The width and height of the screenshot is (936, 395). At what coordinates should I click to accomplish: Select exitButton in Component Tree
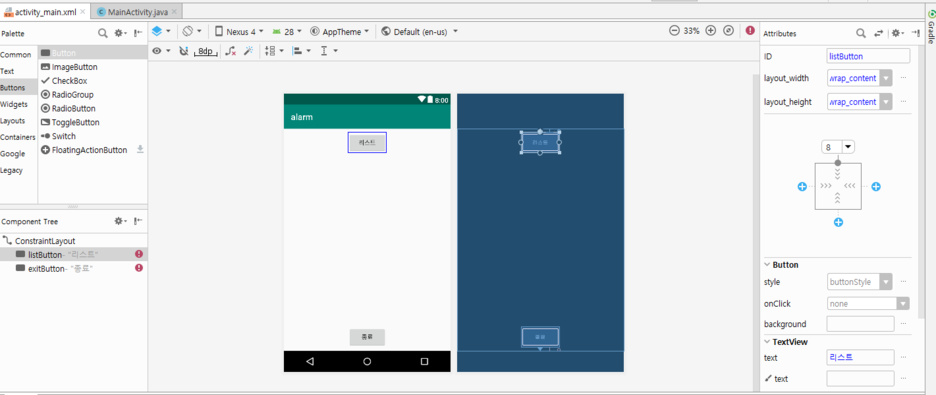coord(73,269)
